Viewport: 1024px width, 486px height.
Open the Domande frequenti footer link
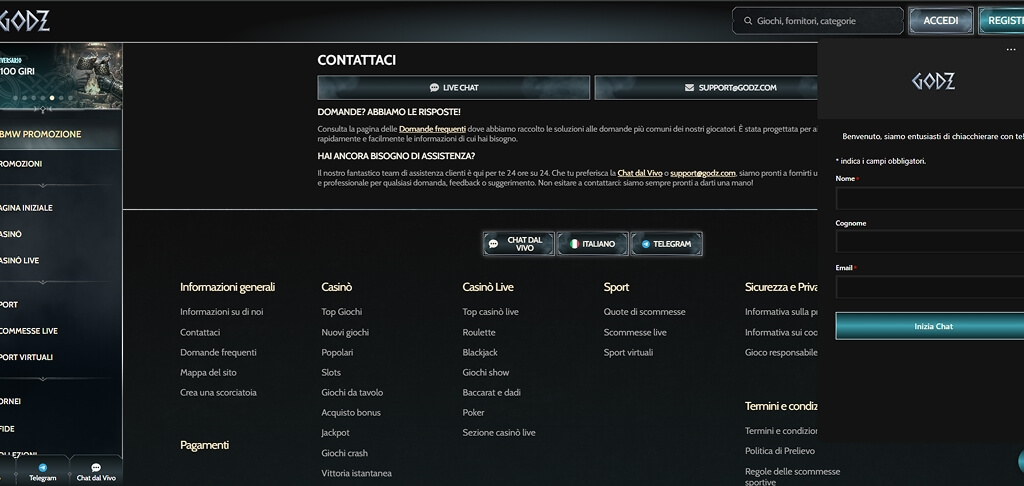218,352
